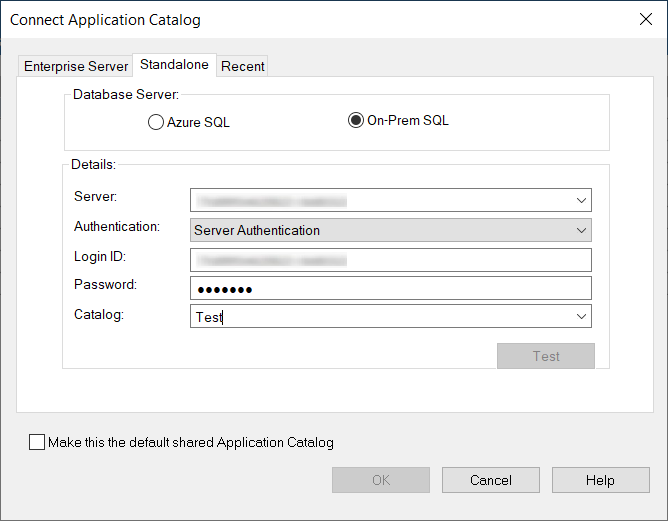Screen dimensions: 668x521
Task: Close the dialog with the X button
Action: pyautogui.click(x=644, y=18)
